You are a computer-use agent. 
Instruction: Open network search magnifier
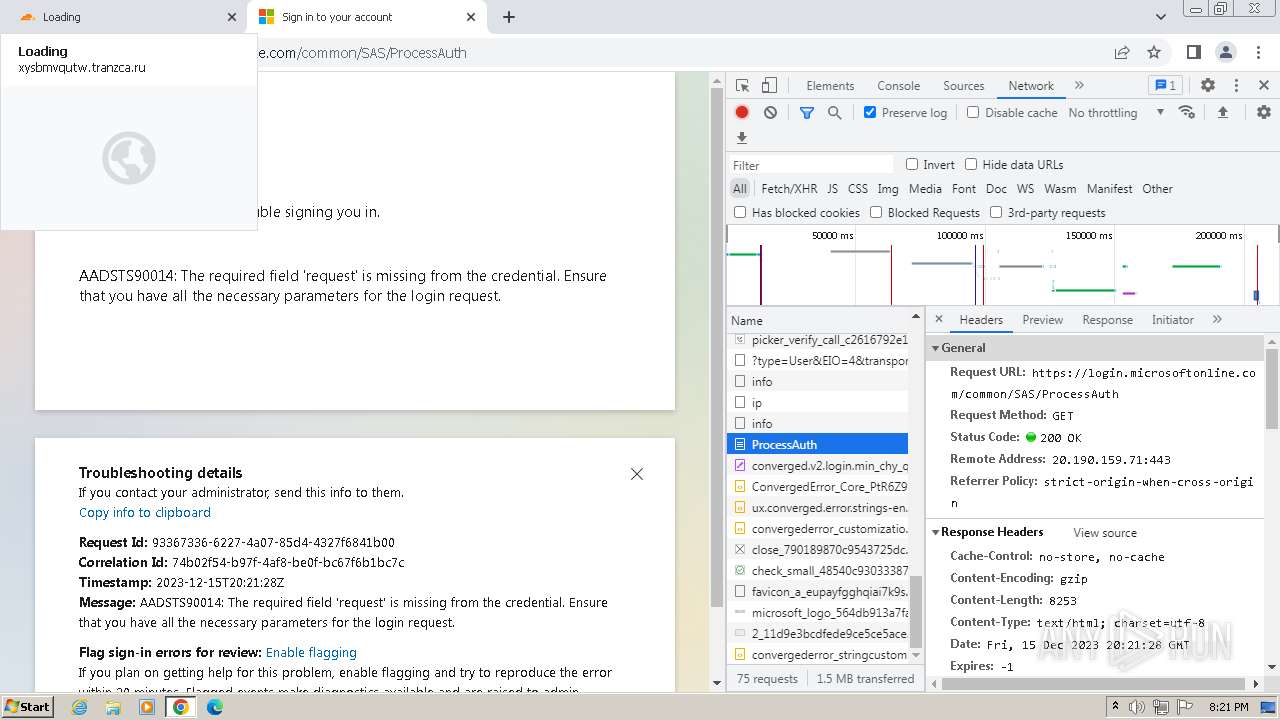coord(835,113)
